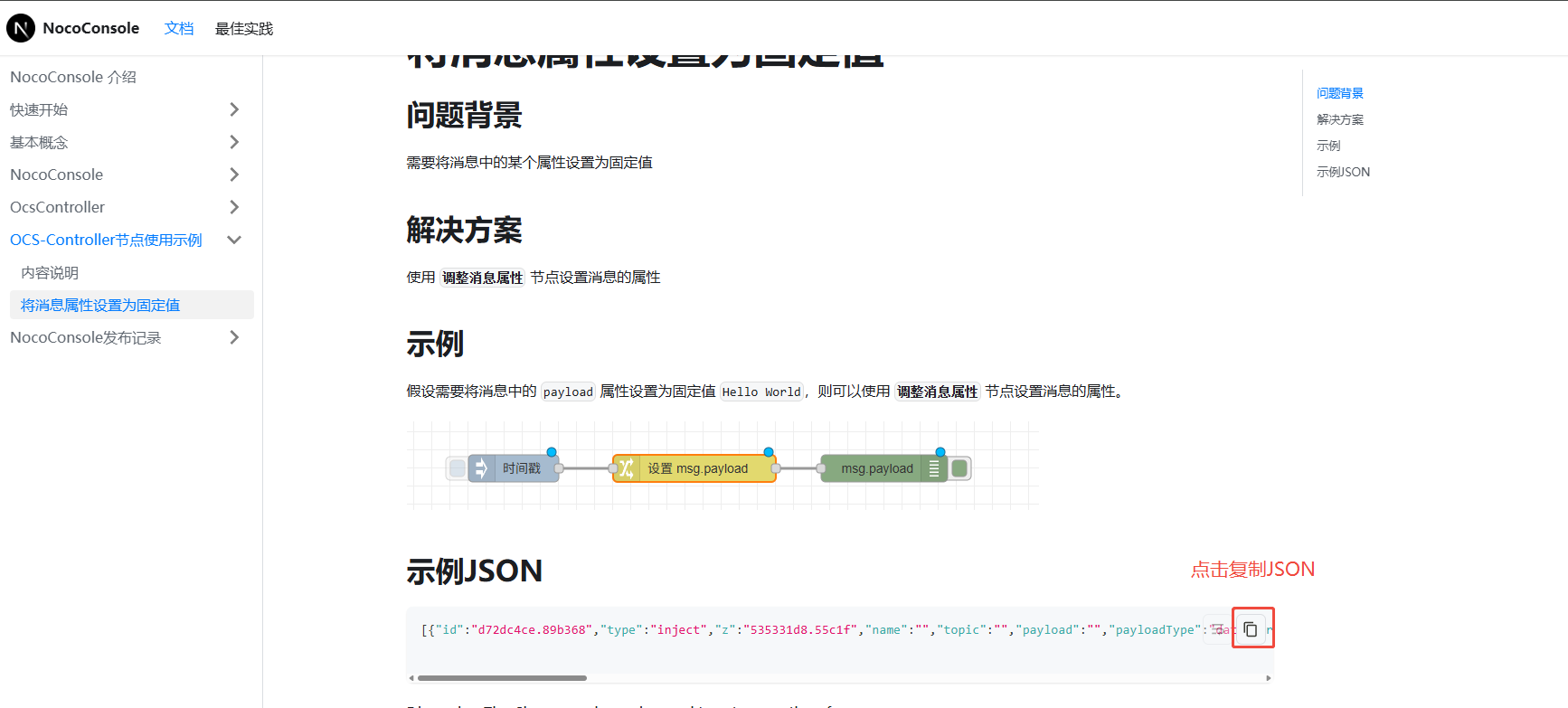Toggle the green debug node enable button
This screenshot has height=708, width=1568.
(x=960, y=468)
